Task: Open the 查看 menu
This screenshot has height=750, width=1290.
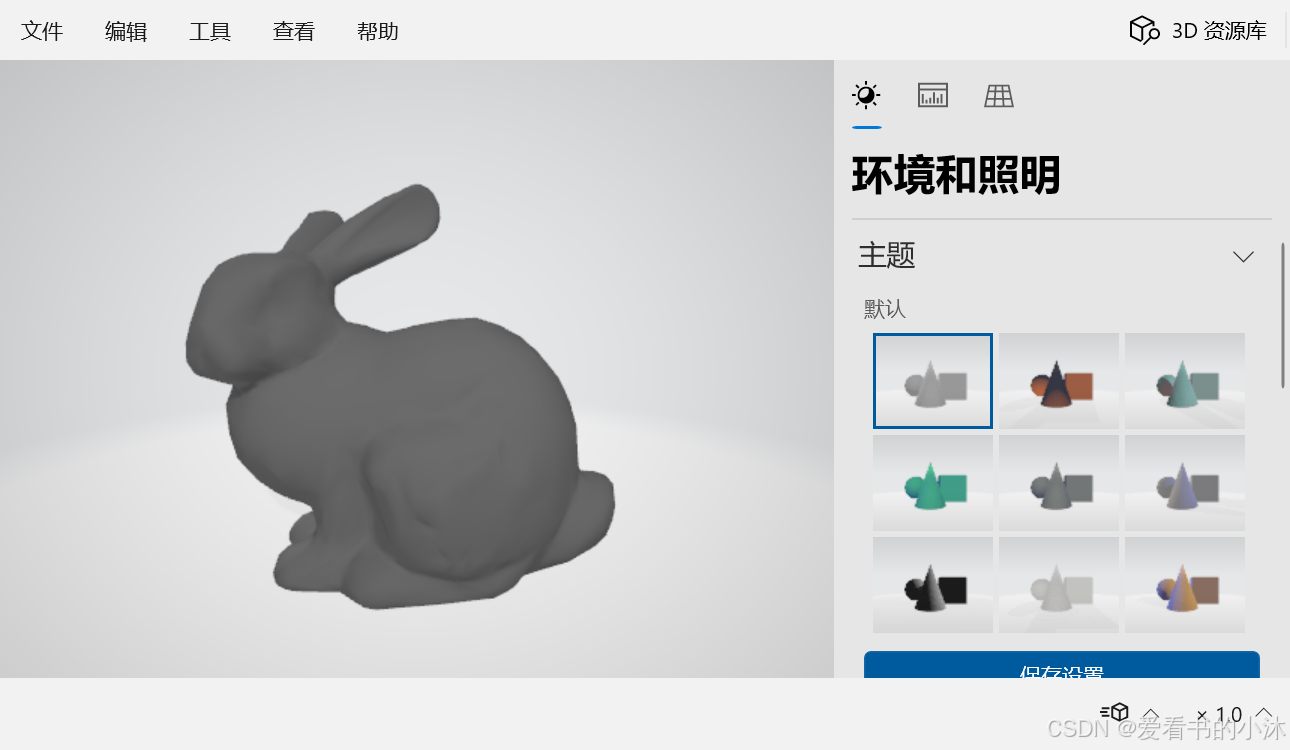Action: [x=294, y=31]
